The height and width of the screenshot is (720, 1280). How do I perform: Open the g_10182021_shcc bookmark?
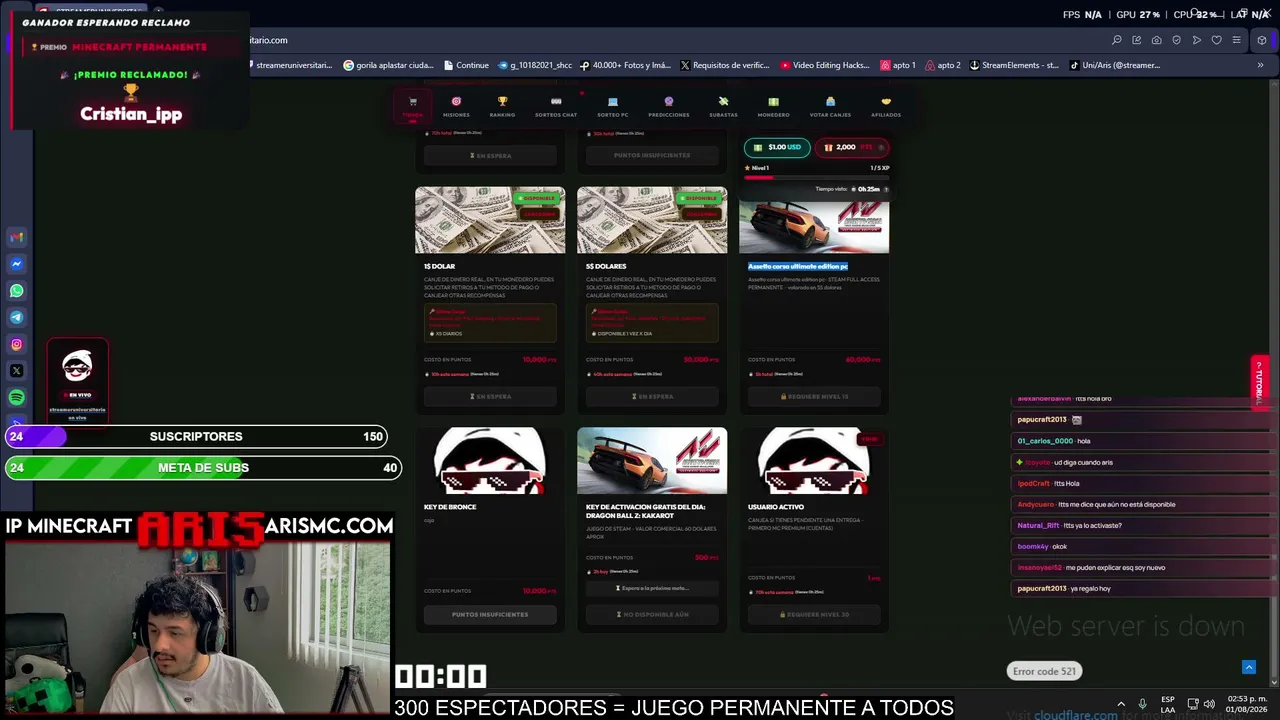pos(535,65)
